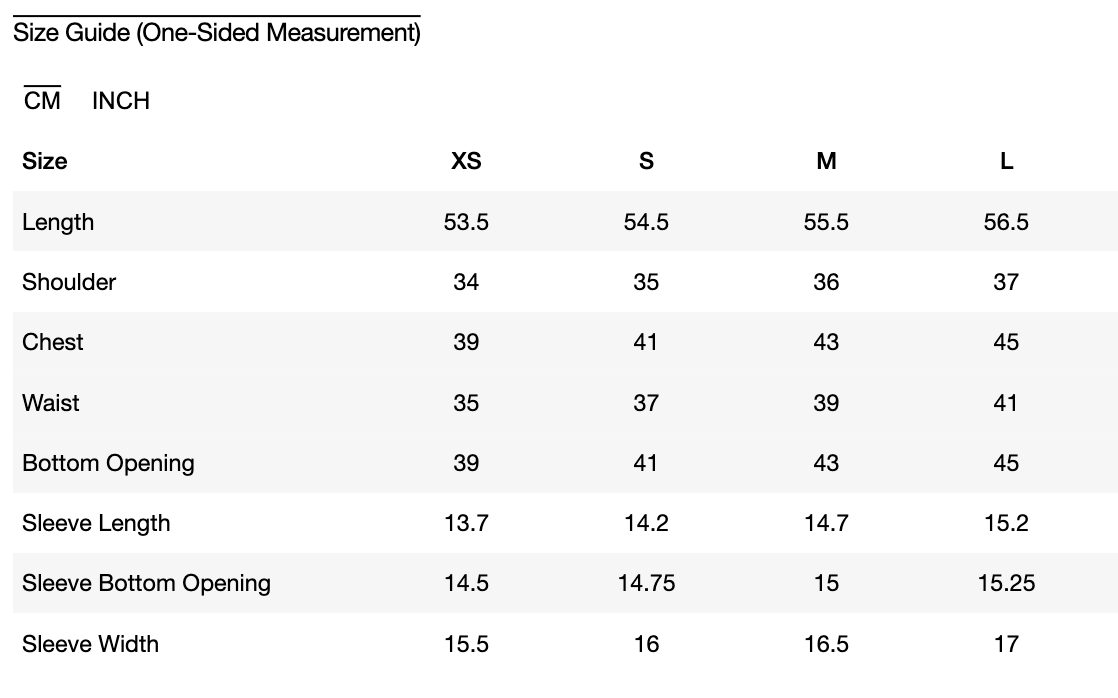Click the Length row label

(x=58, y=222)
